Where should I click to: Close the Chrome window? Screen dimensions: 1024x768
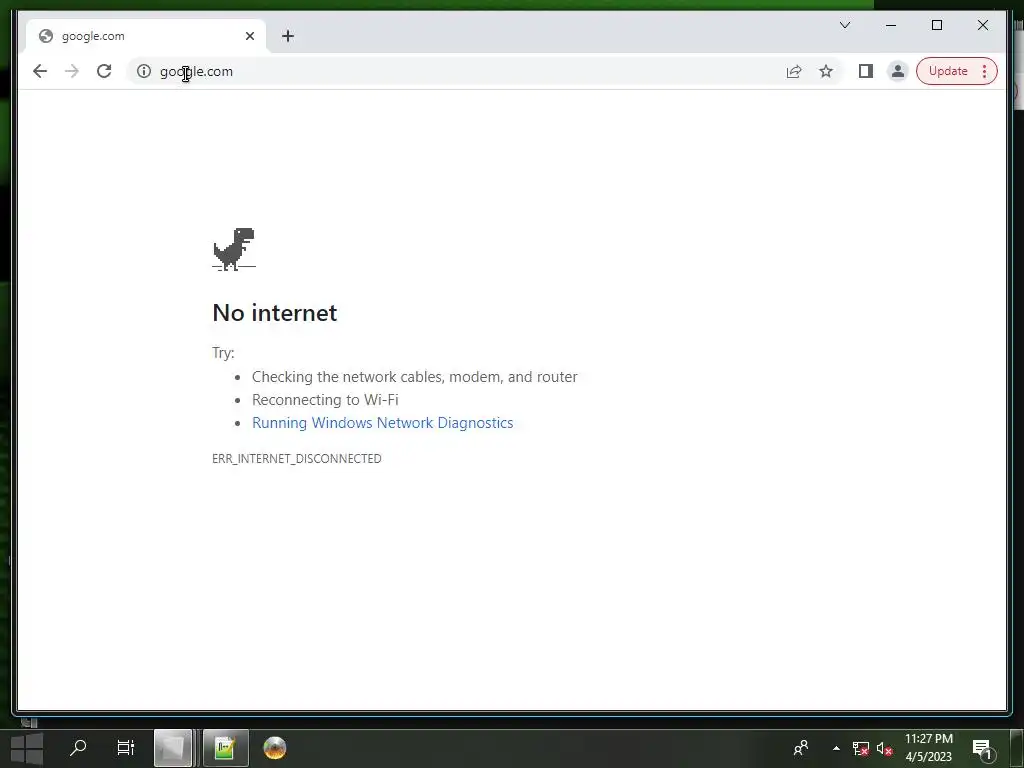(983, 25)
